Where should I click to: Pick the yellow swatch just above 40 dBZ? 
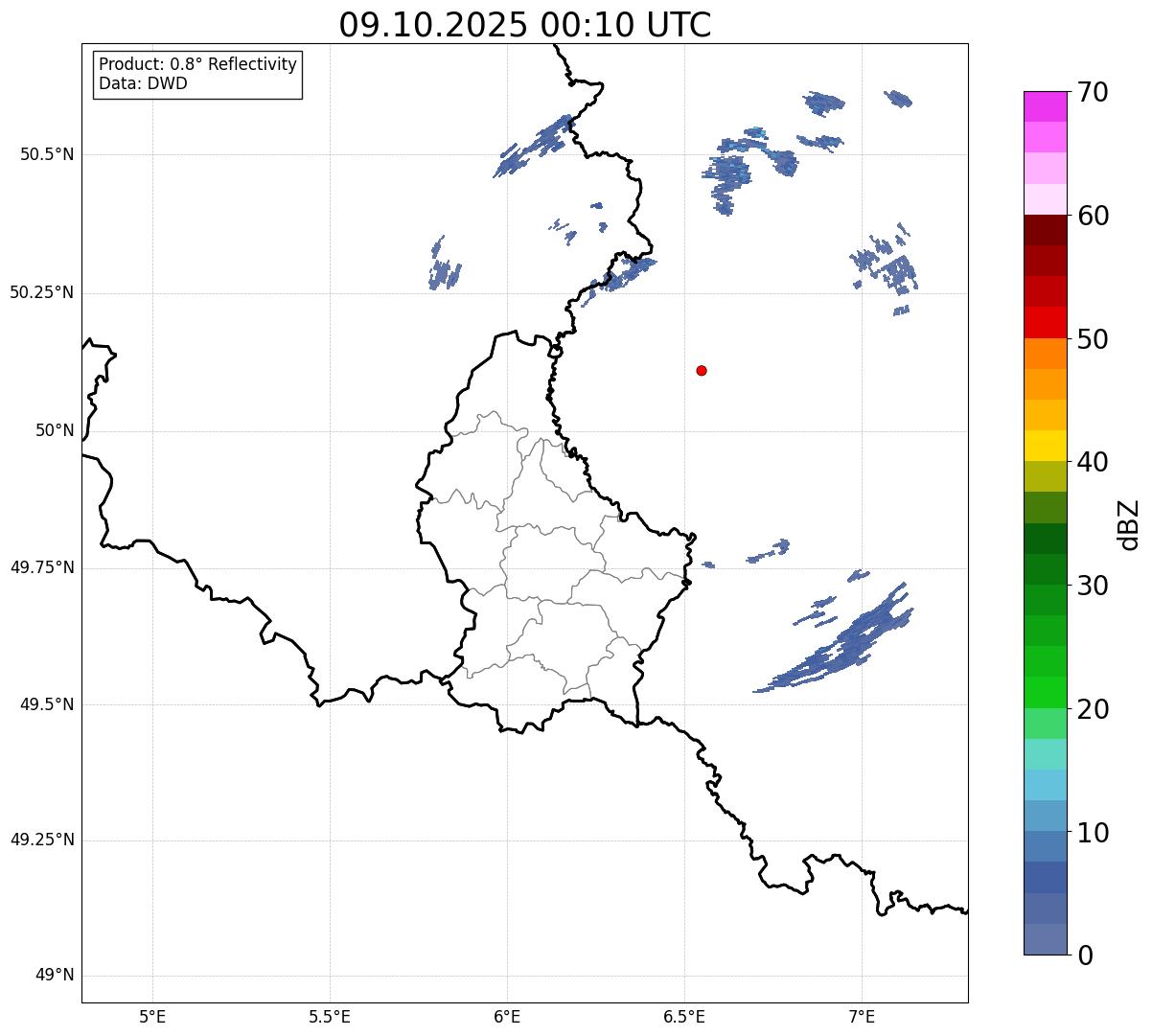pyautogui.click(x=1045, y=446)
